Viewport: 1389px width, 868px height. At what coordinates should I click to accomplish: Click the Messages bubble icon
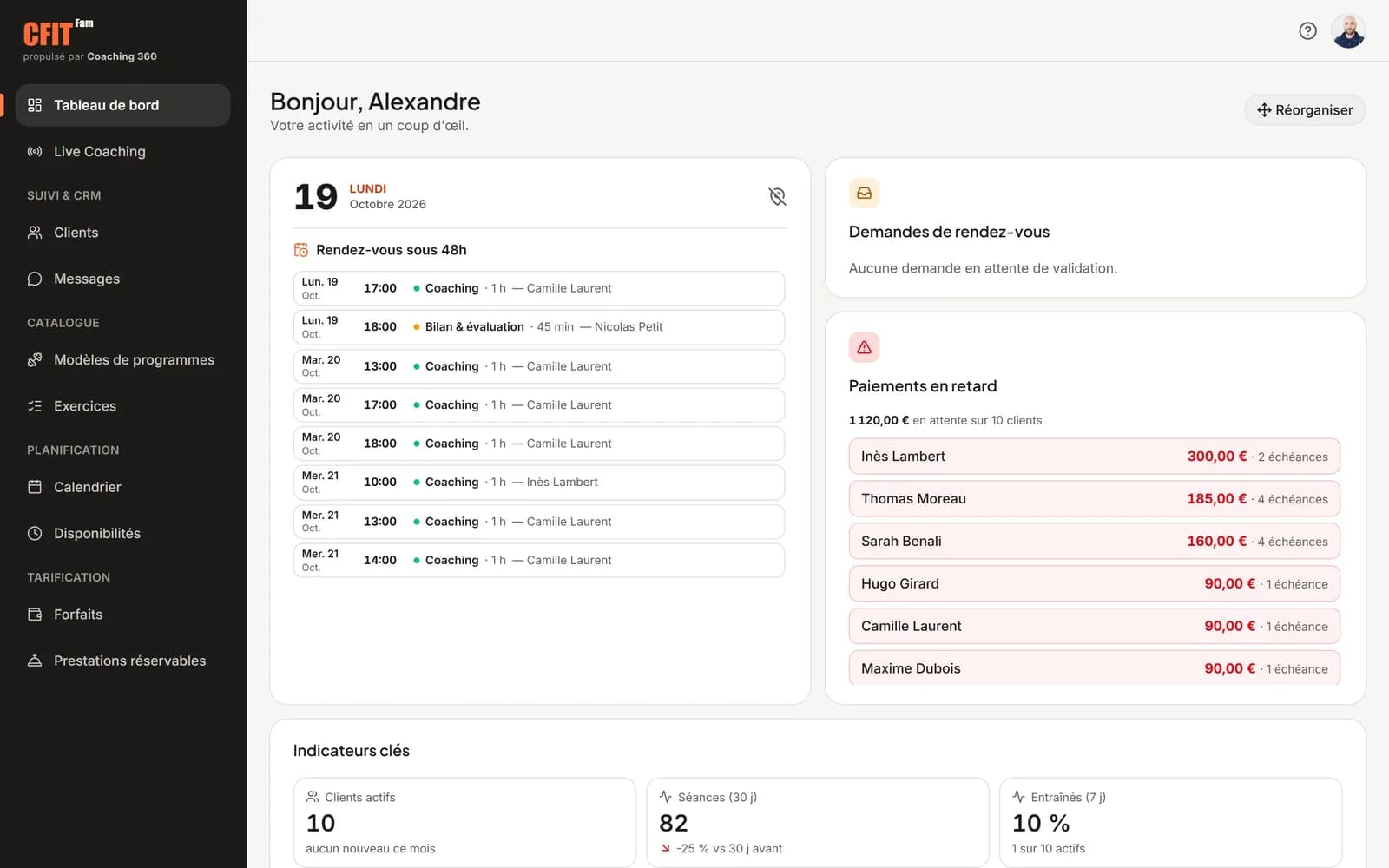[35, 279]
